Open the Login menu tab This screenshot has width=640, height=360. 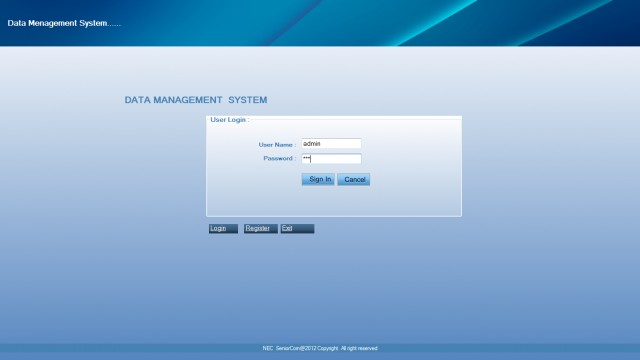[223, 229]
